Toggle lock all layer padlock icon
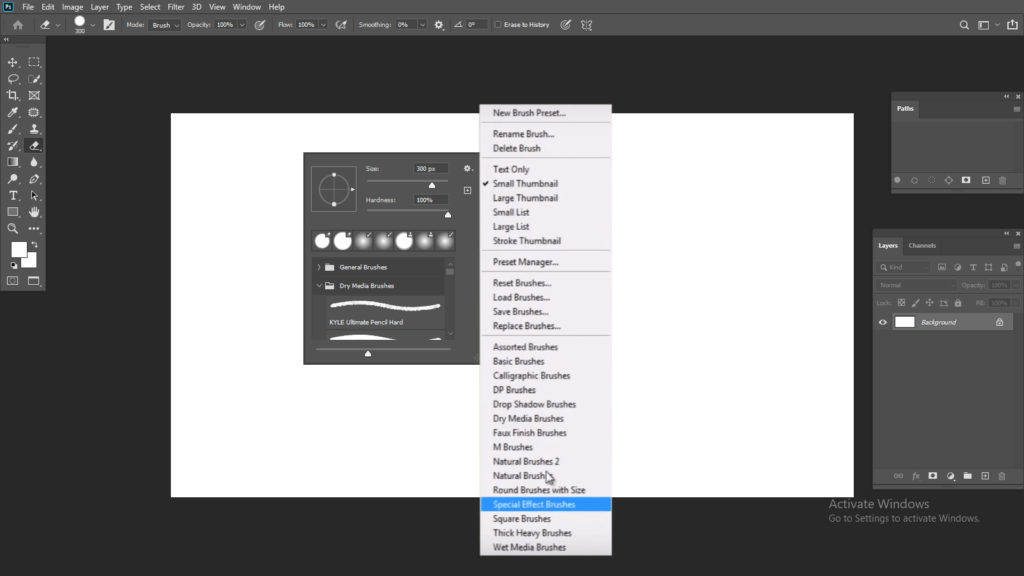This screenshot has height=576, width=1024. [x=958, y=303]
